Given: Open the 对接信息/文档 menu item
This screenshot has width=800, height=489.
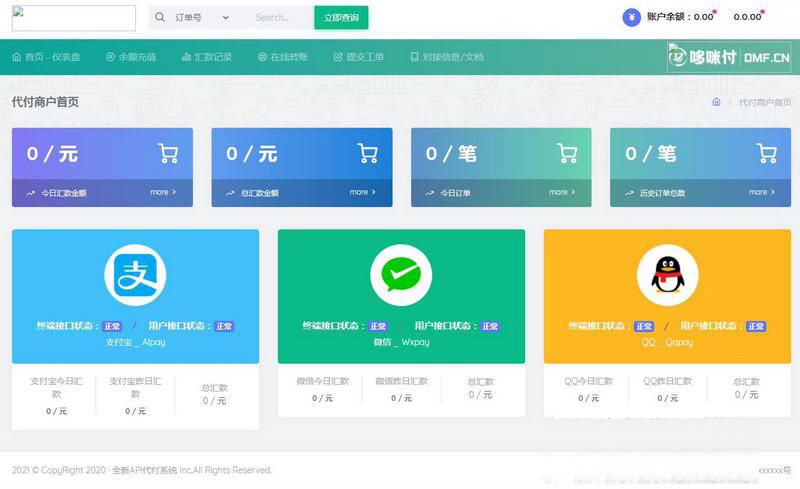Looking at the screenshot, I should [x=446, y=57].
